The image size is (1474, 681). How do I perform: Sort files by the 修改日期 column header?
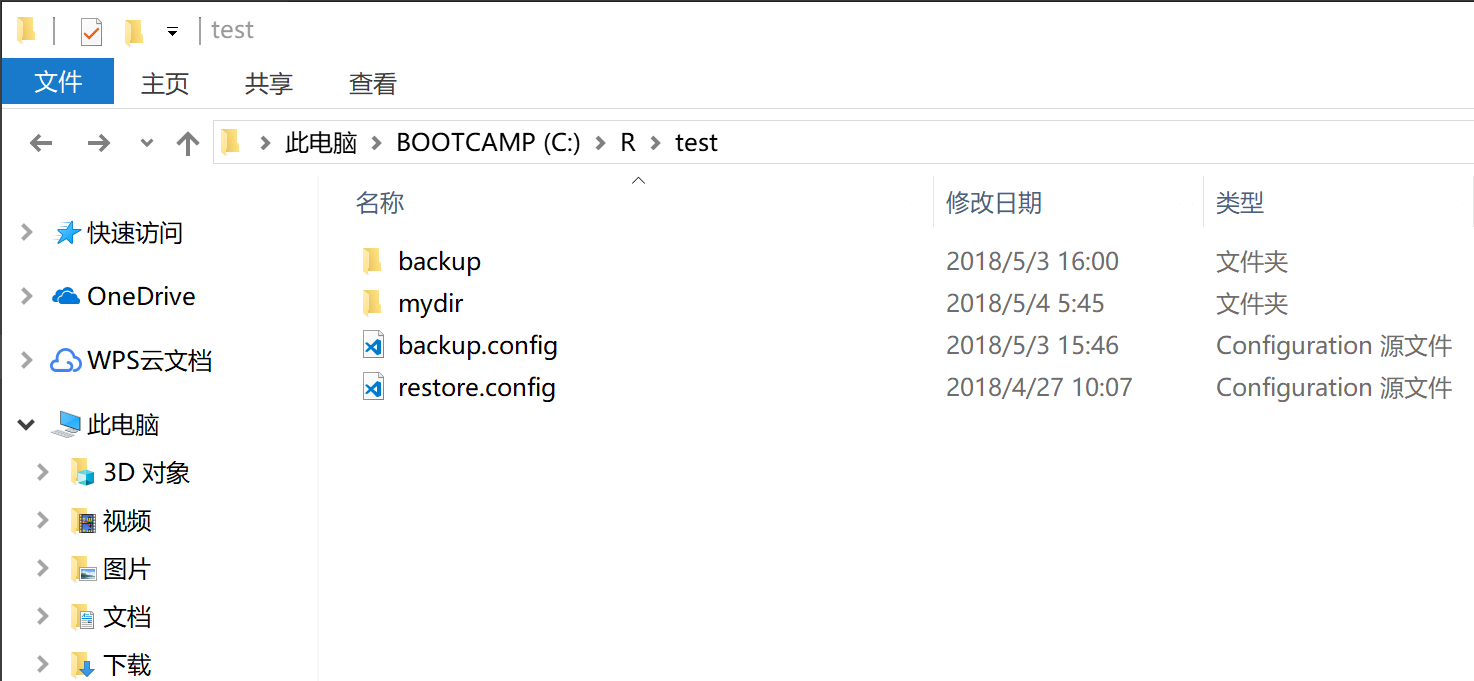994,203
